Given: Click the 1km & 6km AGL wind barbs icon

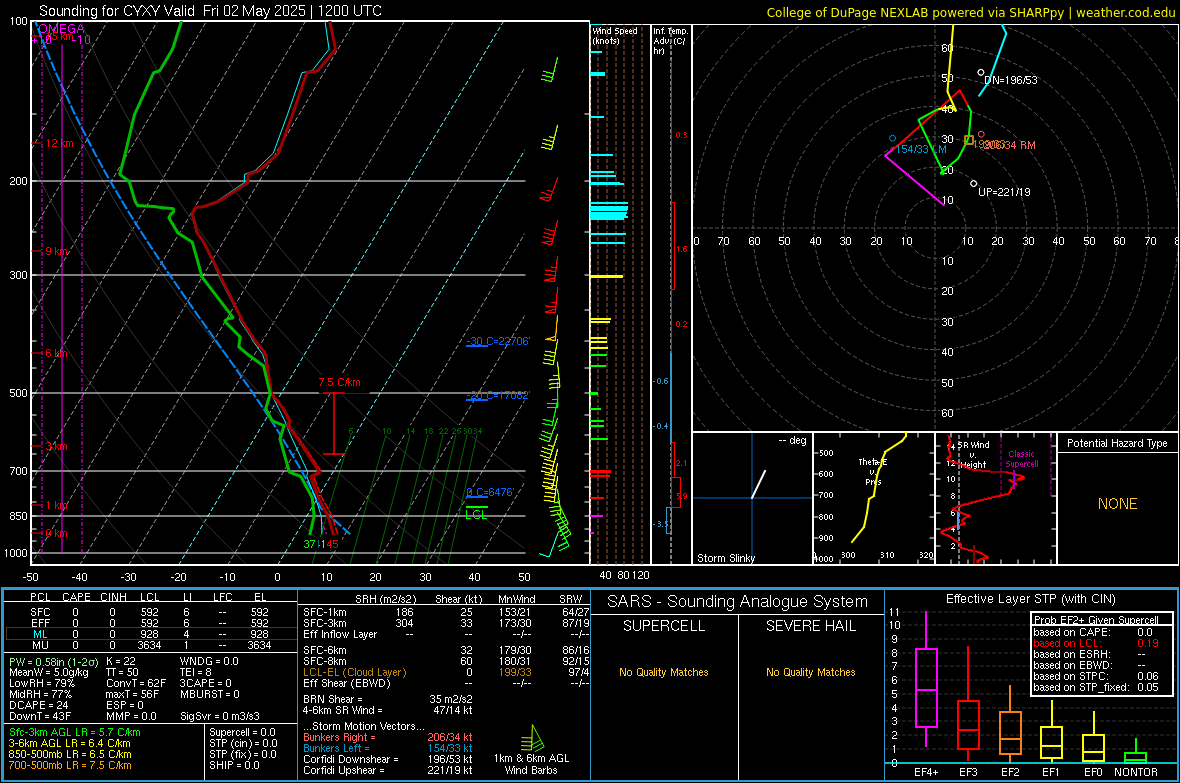Looking at the screenshot, I should point(533,738).
